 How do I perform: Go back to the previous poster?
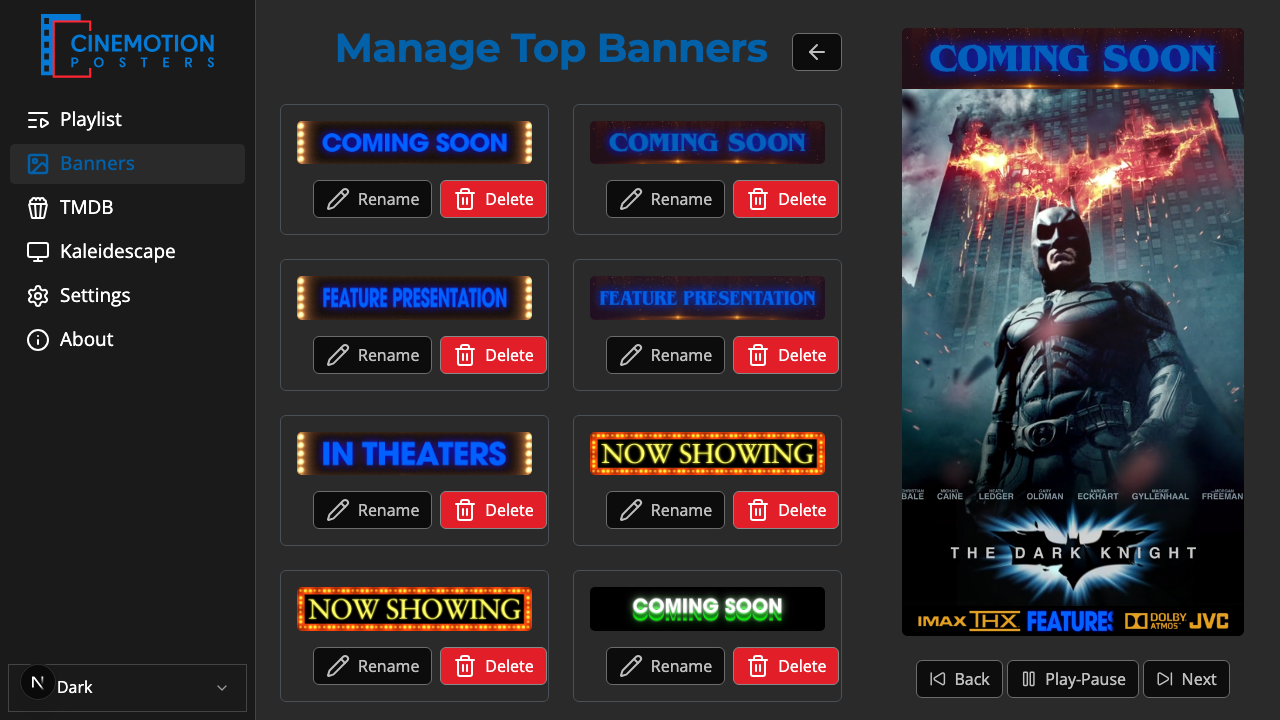pyautogui.click(x=960, y=679)
